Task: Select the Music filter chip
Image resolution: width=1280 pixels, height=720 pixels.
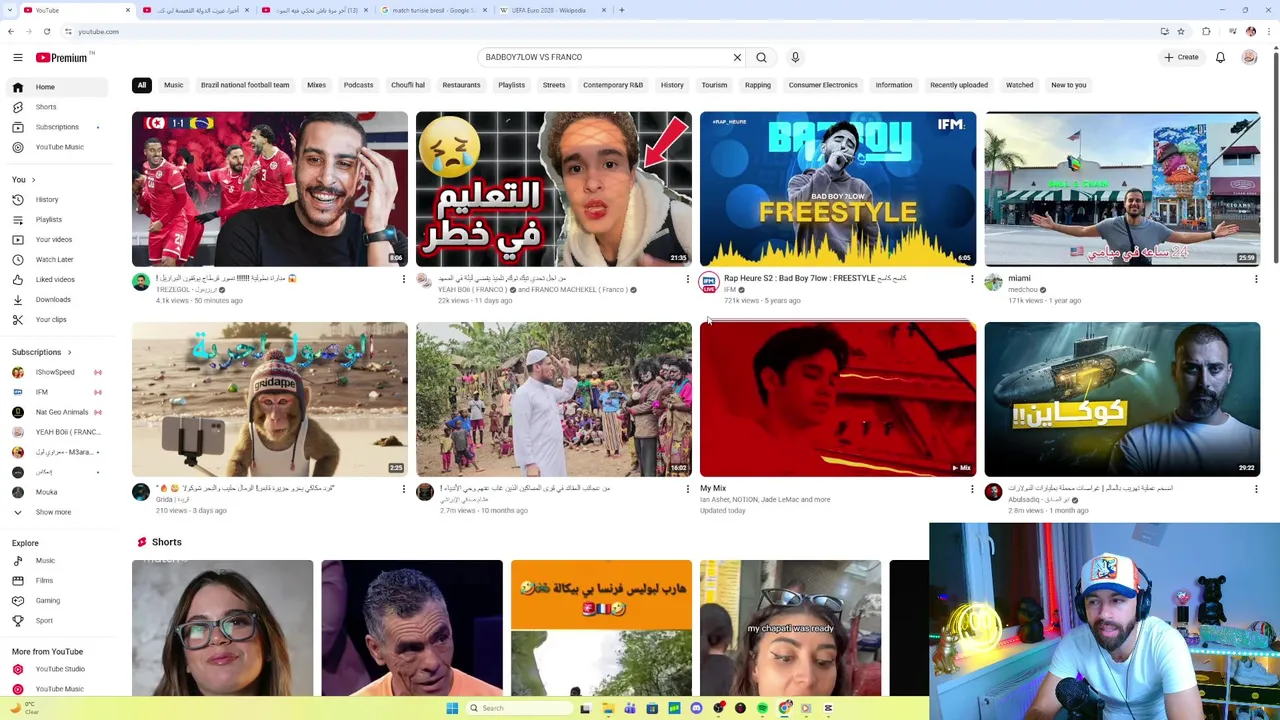Action: point(174,85)
